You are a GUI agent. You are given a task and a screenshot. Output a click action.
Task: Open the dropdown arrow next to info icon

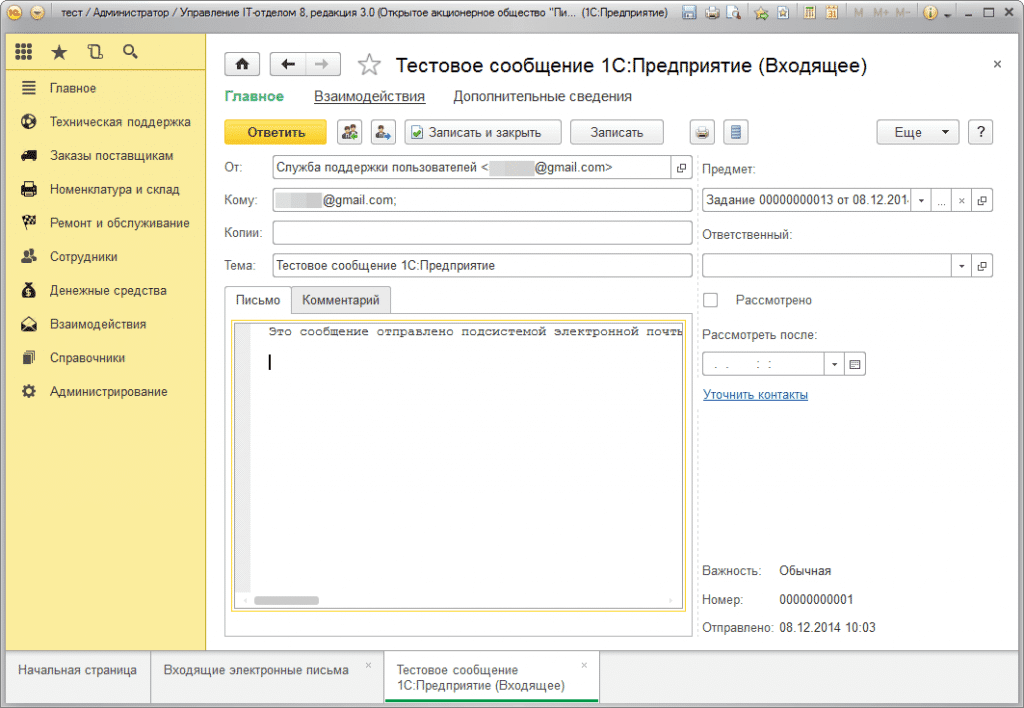click(x=948, y=14)
